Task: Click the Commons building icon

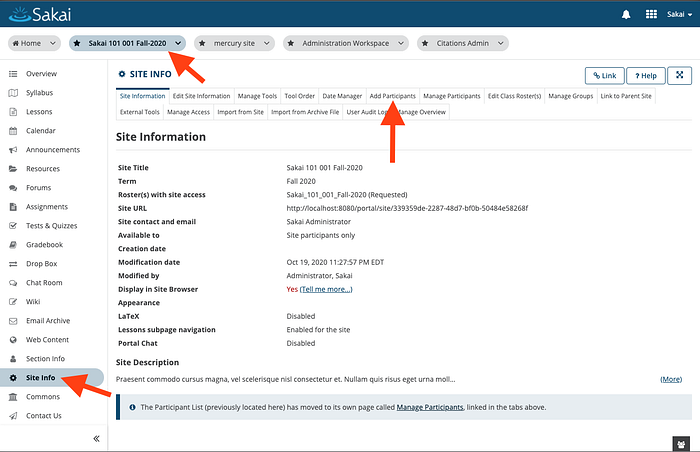Action: coord(13,397)
